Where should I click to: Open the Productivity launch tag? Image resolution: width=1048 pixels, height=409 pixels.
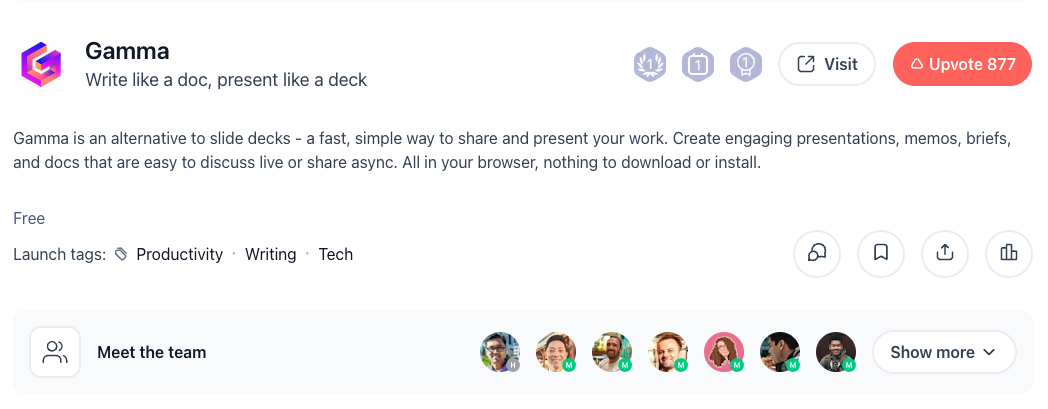click(179, 254)
